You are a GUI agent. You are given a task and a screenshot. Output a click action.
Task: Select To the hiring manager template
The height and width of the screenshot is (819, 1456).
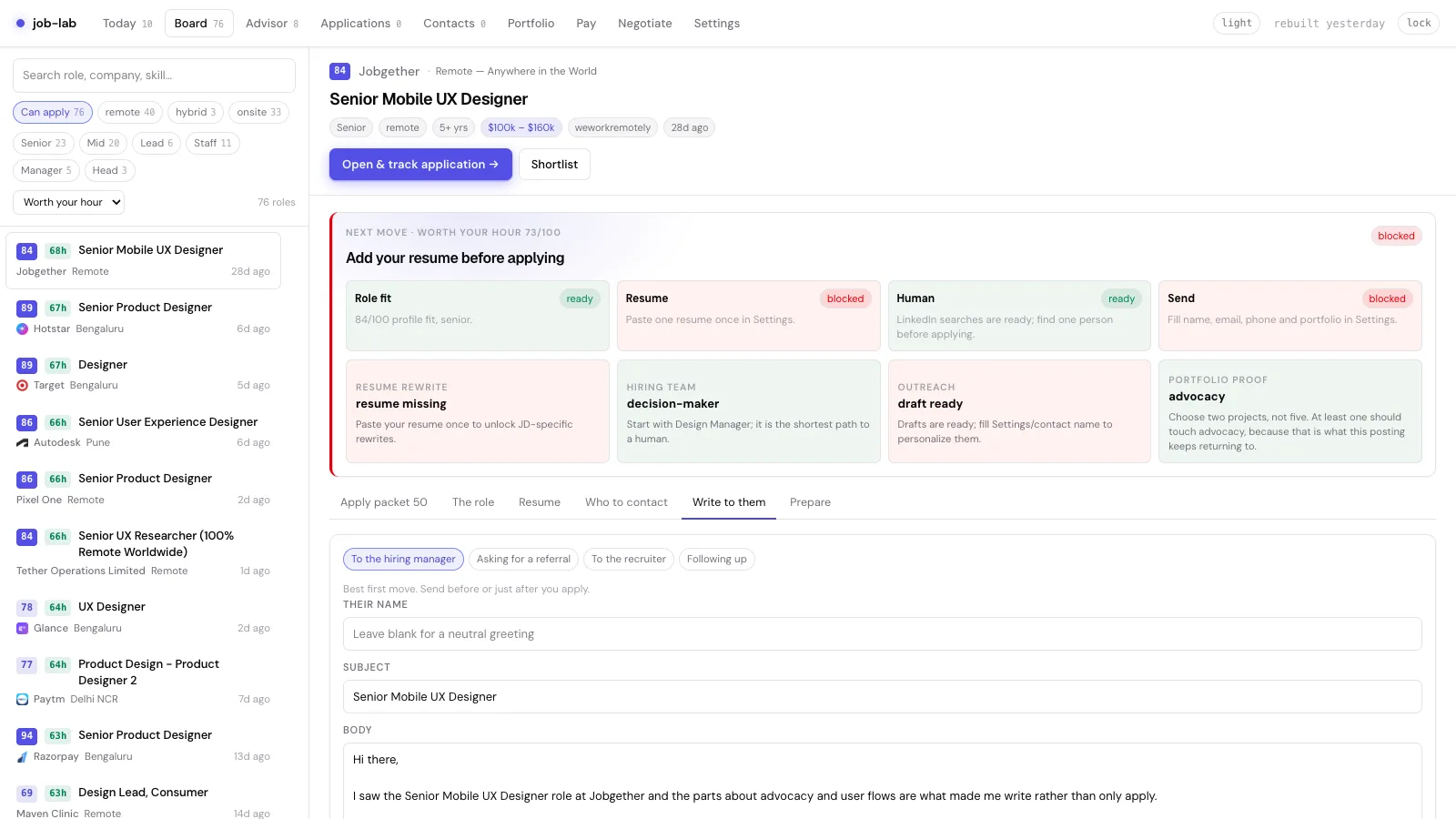tap(403, 560)
